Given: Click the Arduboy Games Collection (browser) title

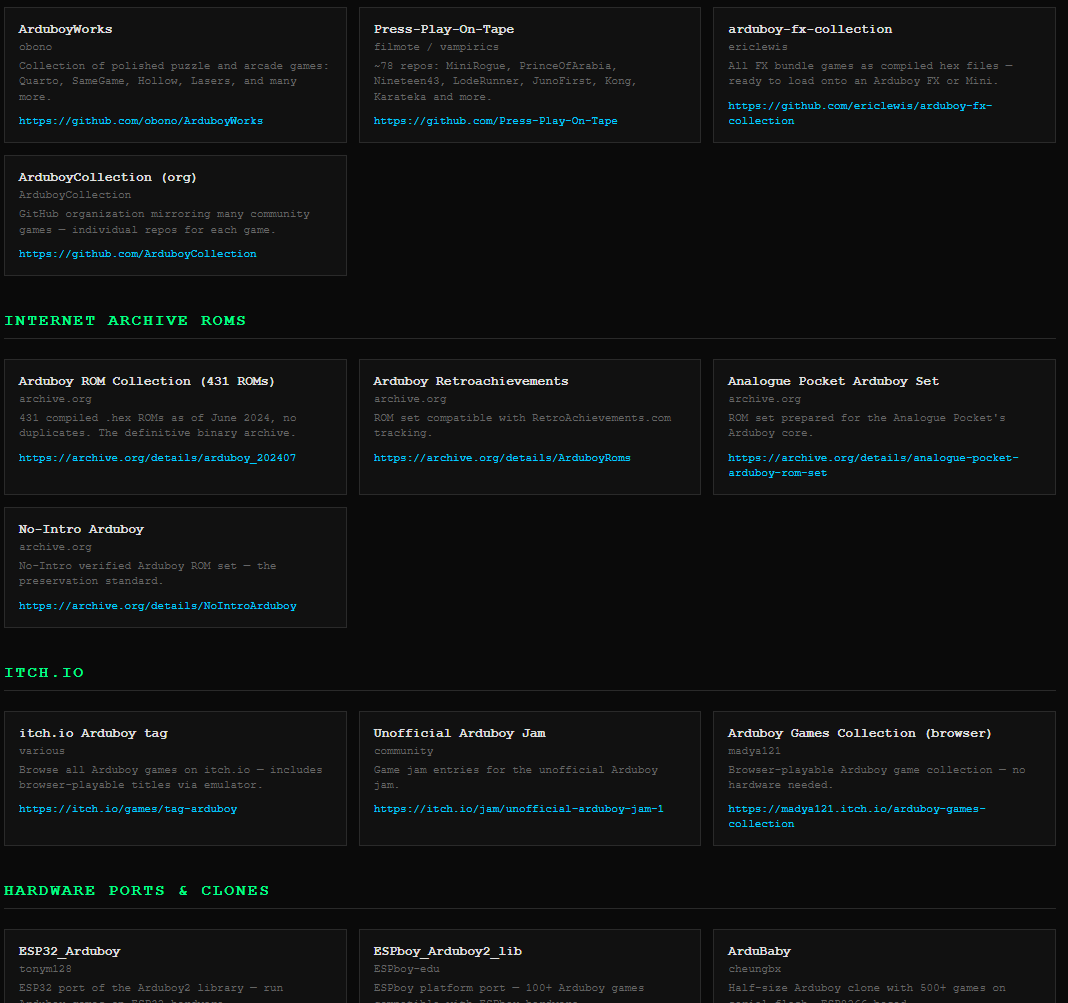Looking at the screenshot, I should coord(860,733).
